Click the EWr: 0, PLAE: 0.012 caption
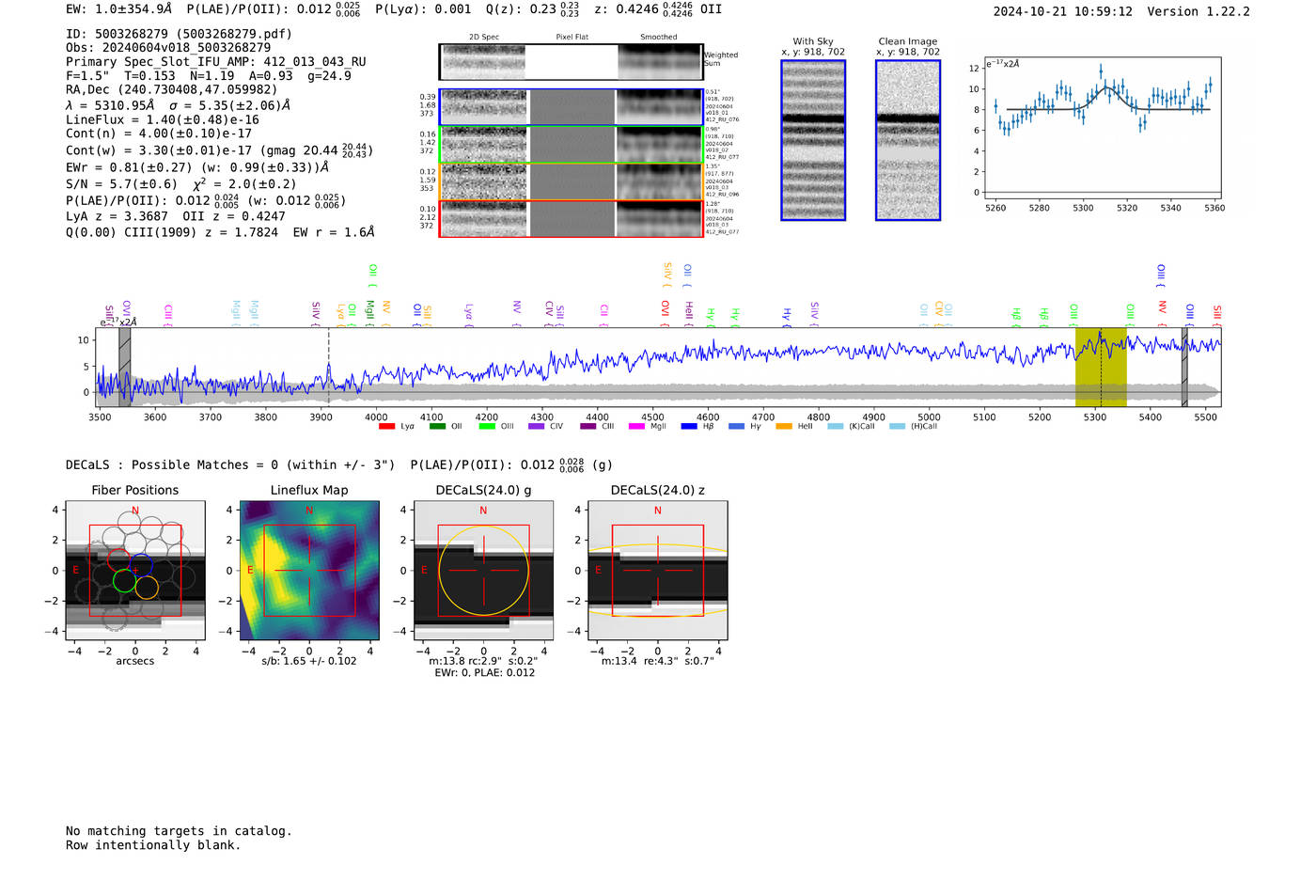This screenshot has width=1316, height=896. [484, 672]
